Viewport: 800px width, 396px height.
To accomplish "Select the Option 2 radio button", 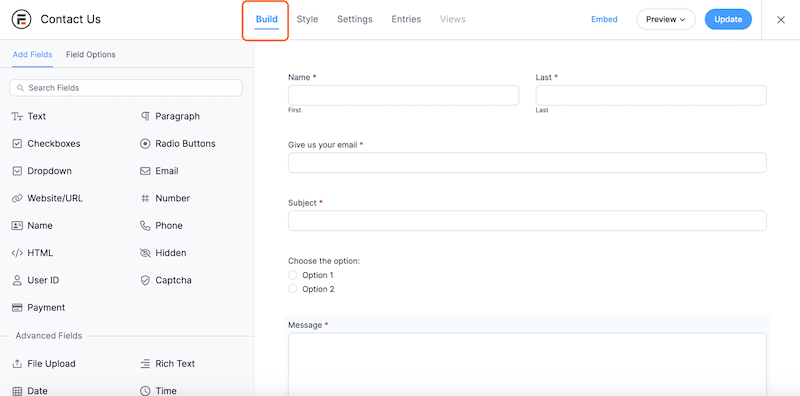I will pos(293,289).
